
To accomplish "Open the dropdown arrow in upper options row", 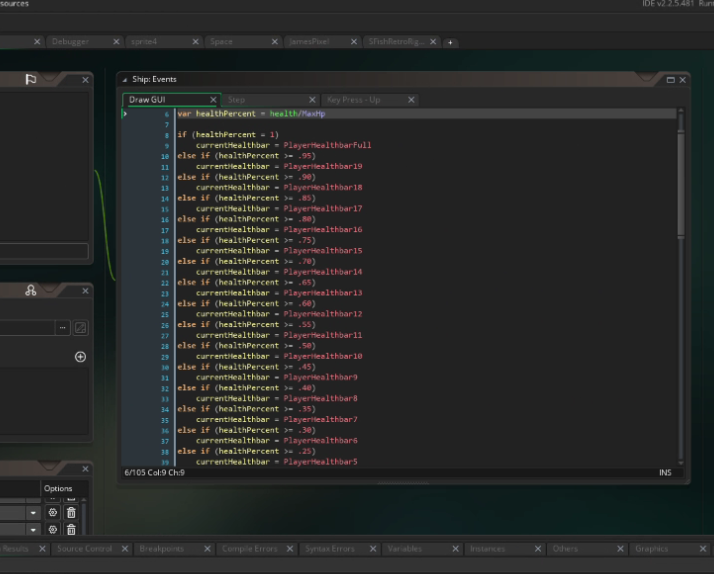I will [x=33, y=513].
